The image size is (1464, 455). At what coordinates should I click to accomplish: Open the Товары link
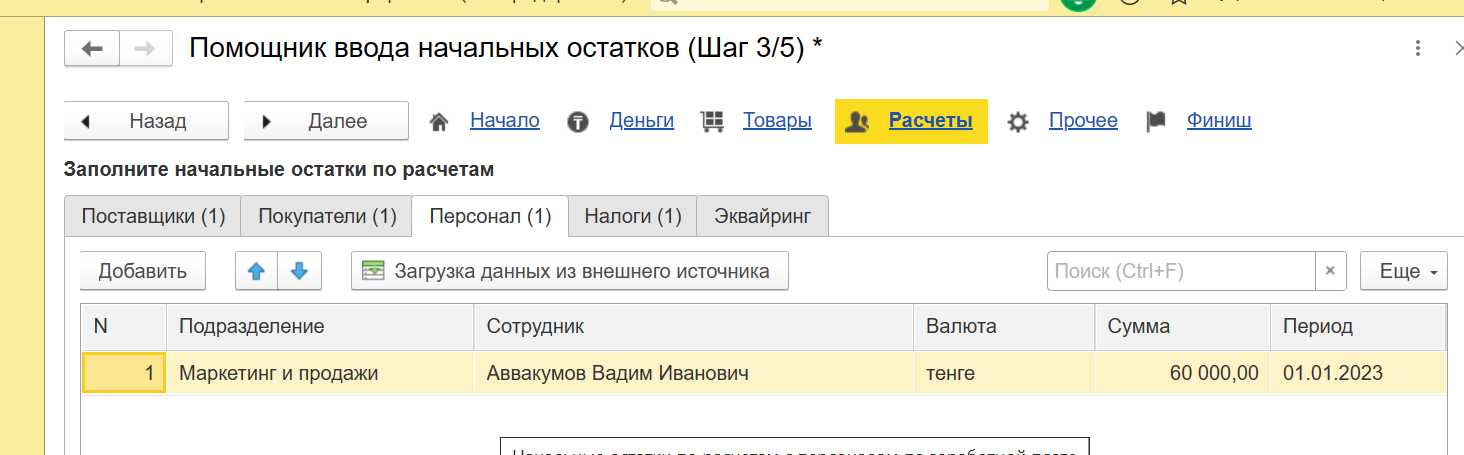click(x=777, y=121)
